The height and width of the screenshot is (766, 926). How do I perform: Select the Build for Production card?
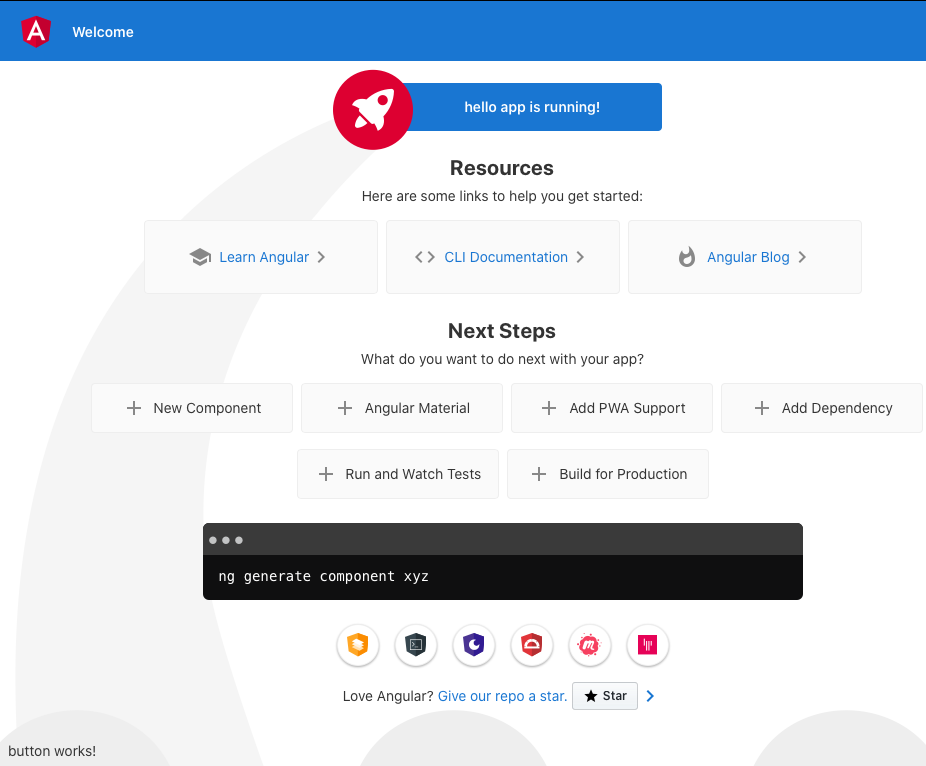[x=608, y=474]
